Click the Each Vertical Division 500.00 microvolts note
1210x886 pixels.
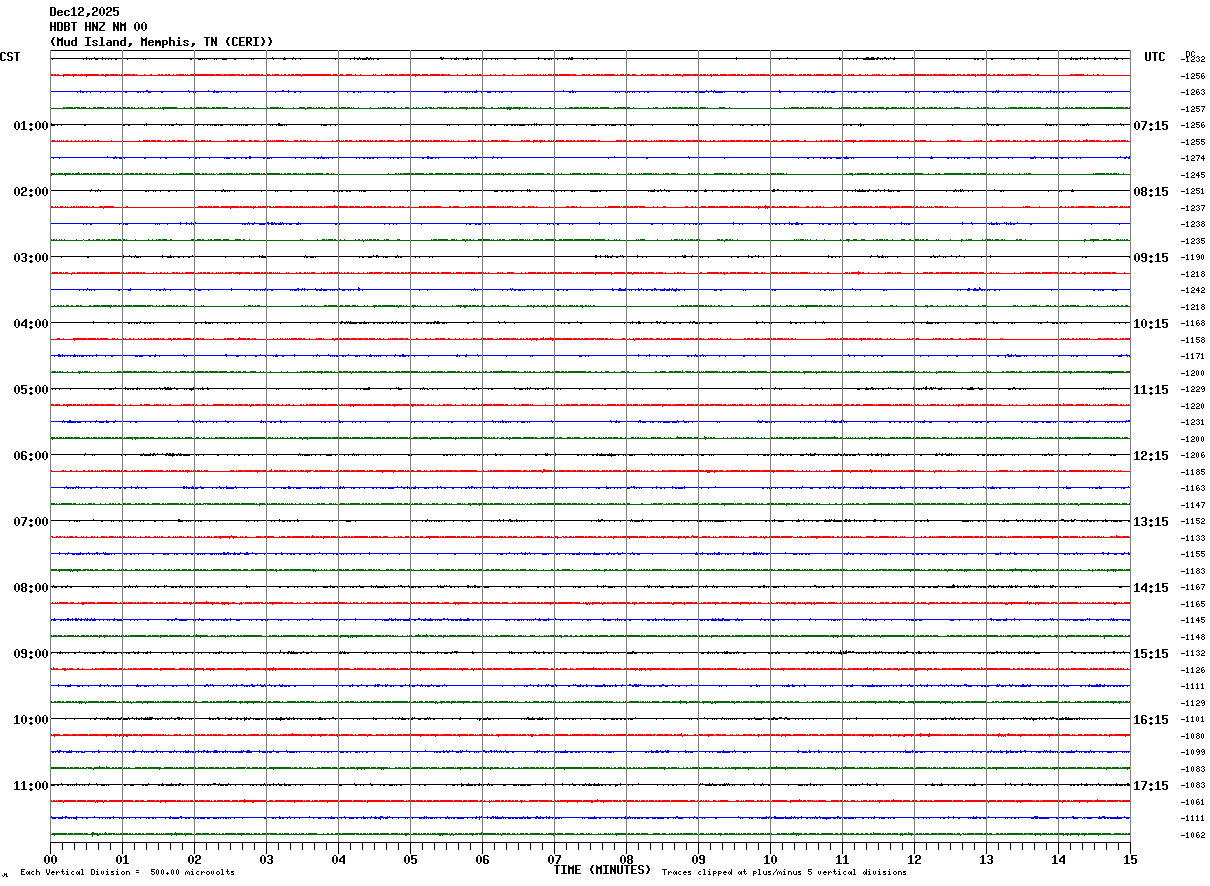click(127, 873)
